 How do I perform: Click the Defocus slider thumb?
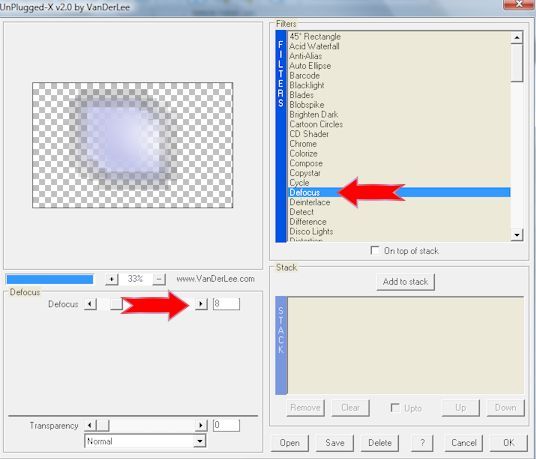(117, 304)
